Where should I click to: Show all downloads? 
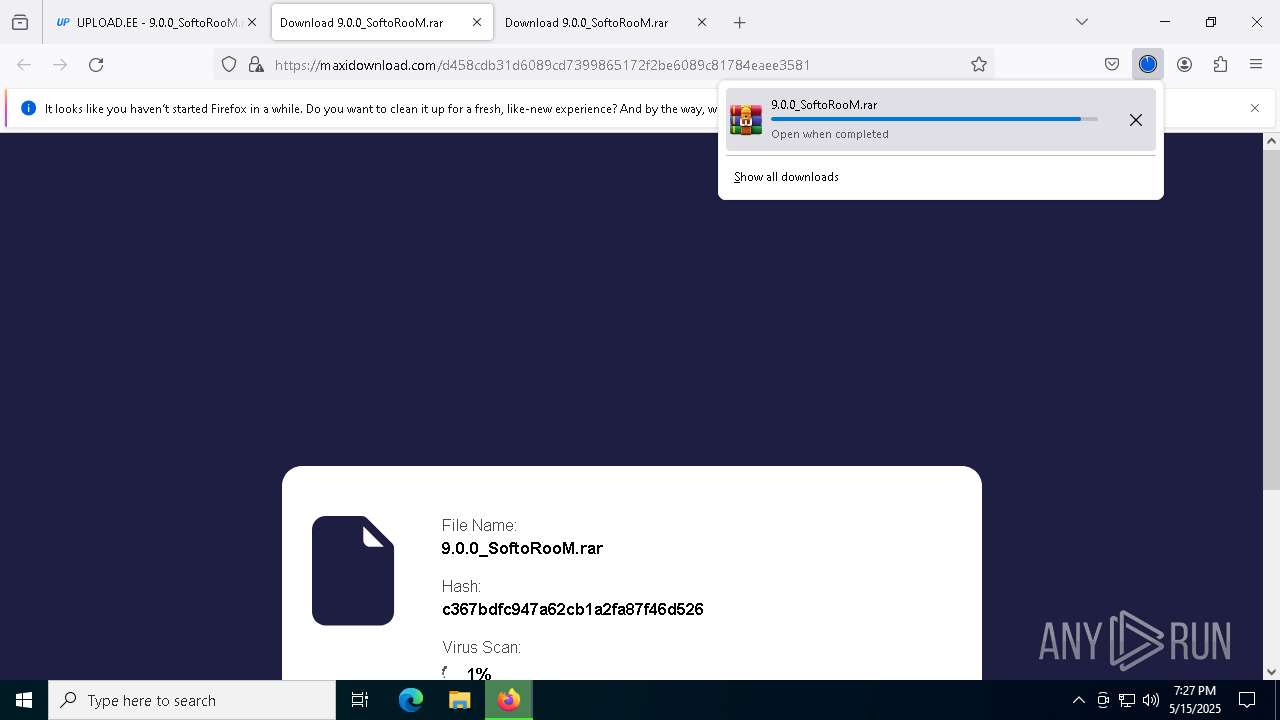(x=786, y=177)
